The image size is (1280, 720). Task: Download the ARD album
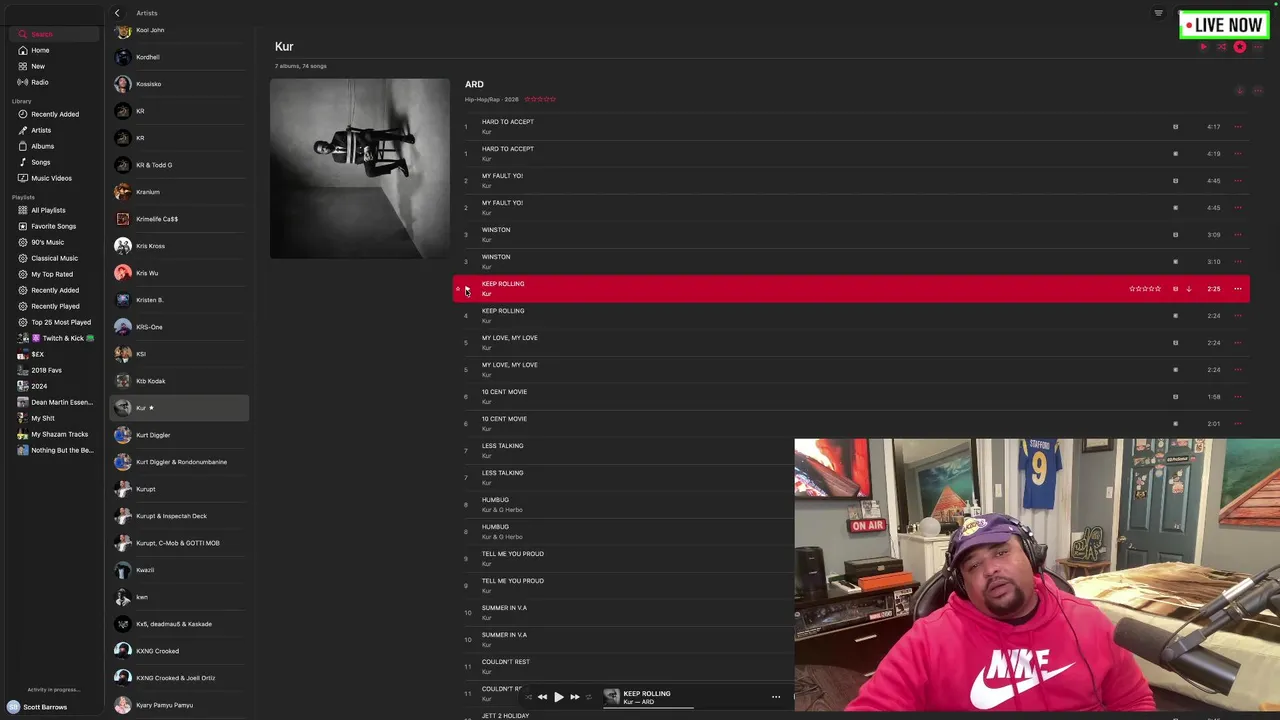coord(1240,91)
